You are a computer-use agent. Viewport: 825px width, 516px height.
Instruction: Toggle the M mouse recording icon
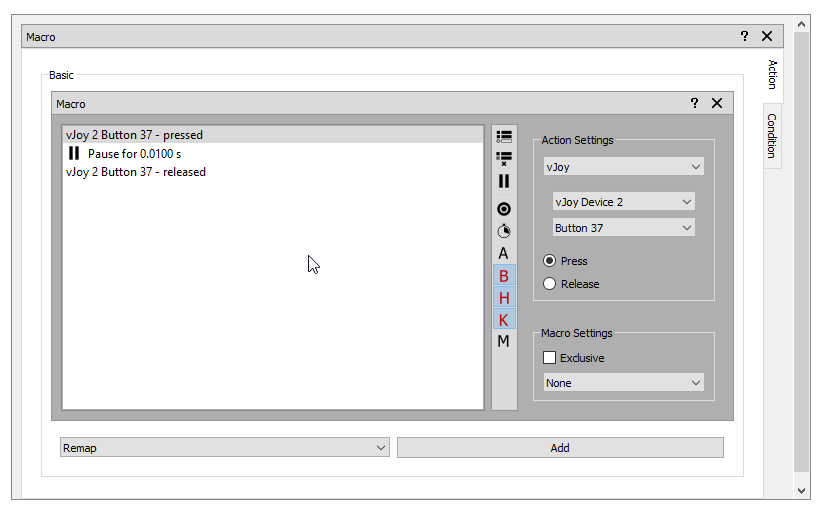click(504, 341)
